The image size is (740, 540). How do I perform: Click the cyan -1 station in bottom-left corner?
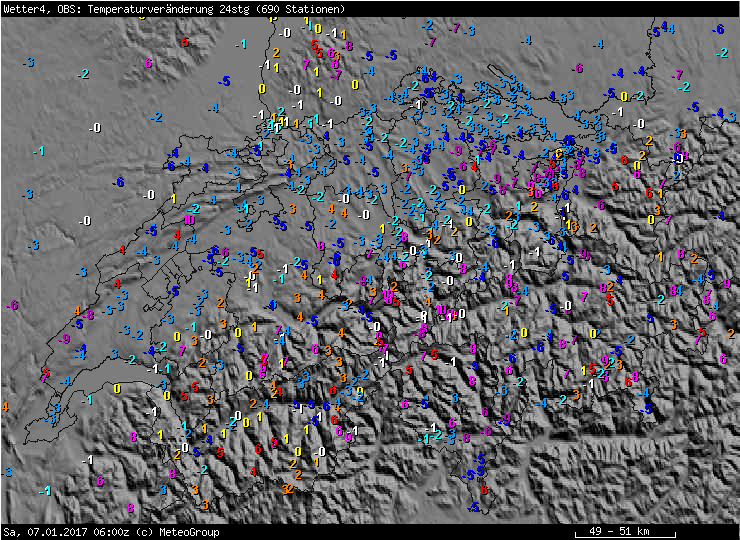[x=44, y=490]
